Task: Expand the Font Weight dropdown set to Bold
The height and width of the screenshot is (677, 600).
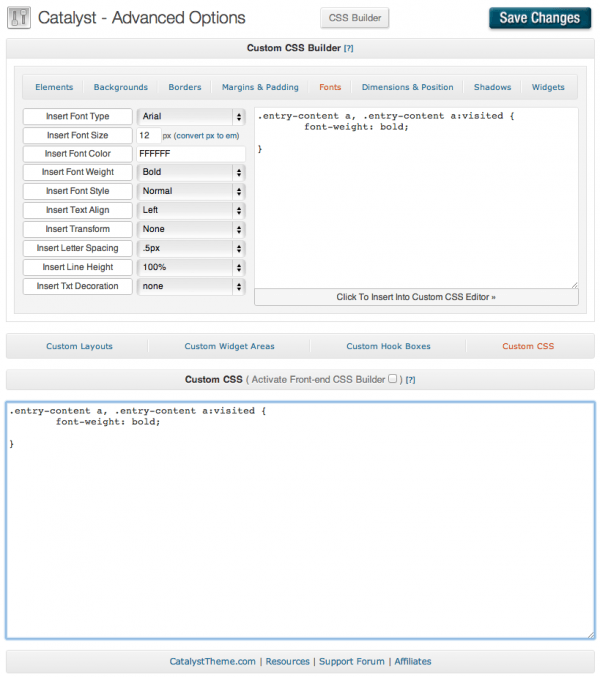Action: click(x=191, y=172)
